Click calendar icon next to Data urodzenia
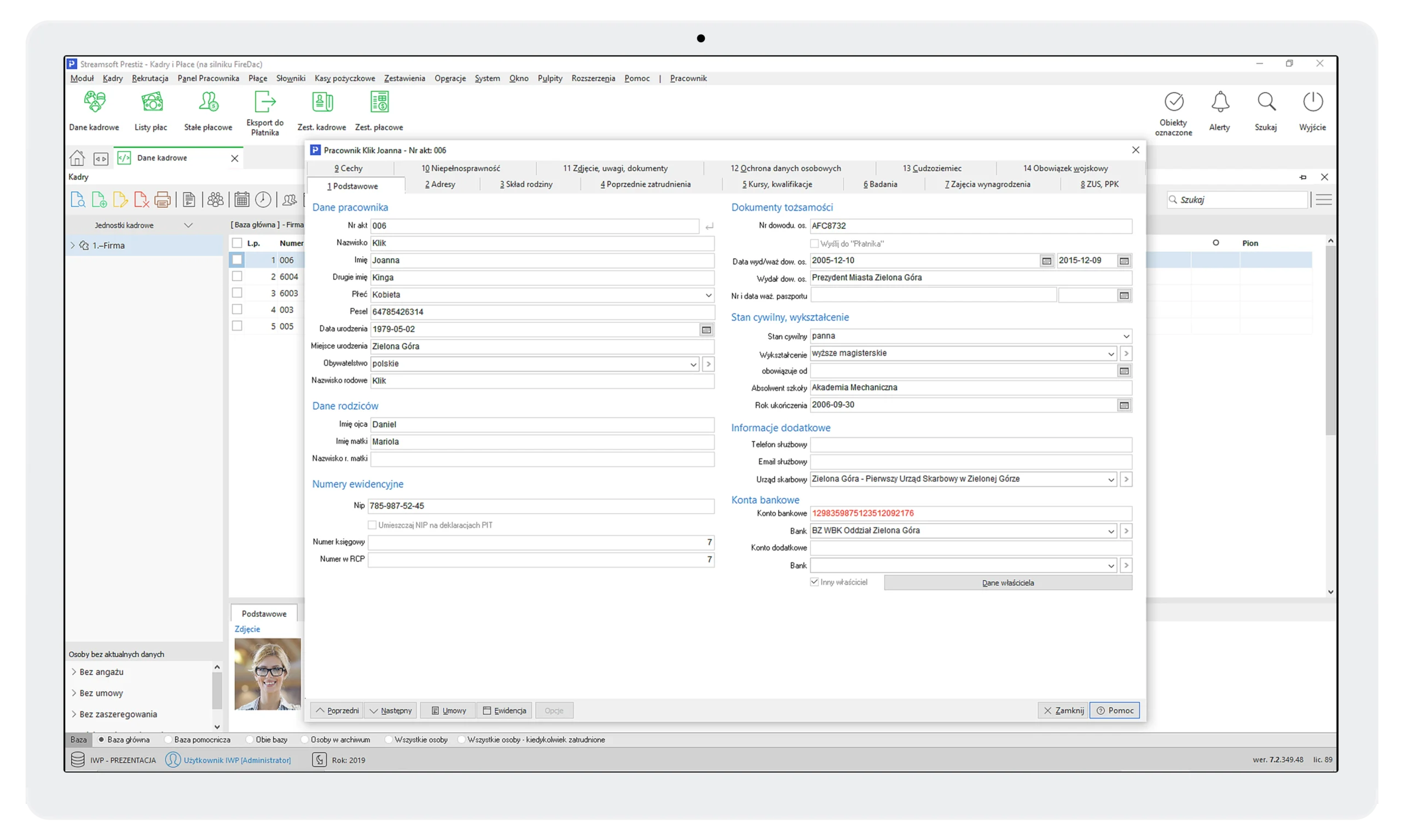The width and height of the screenshot is (1401, 840). pos(706,329)
